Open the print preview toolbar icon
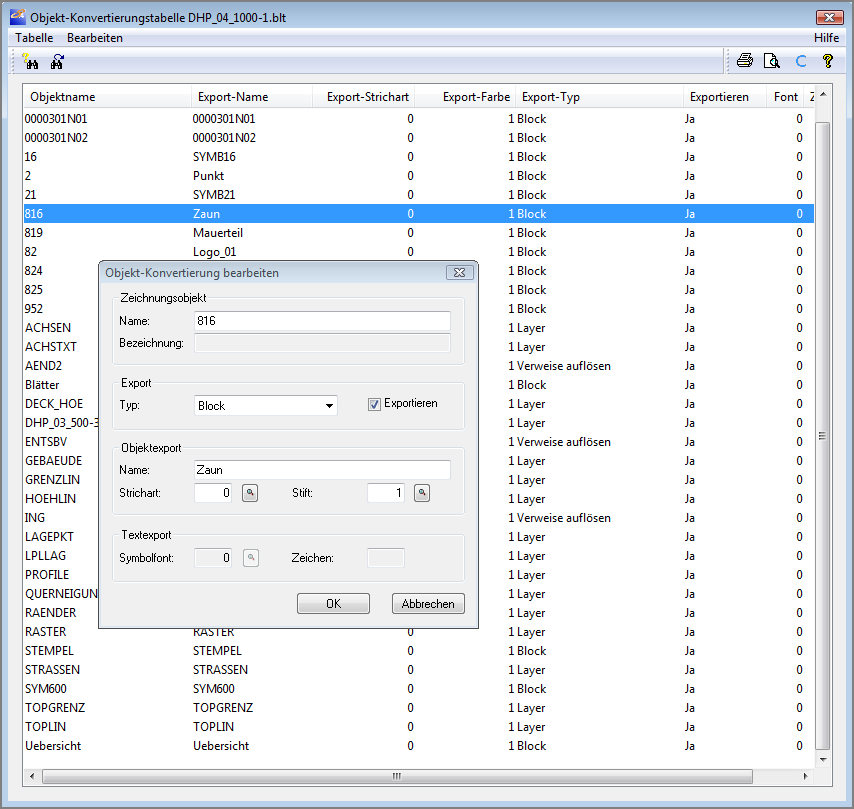 tap(772, 60)
